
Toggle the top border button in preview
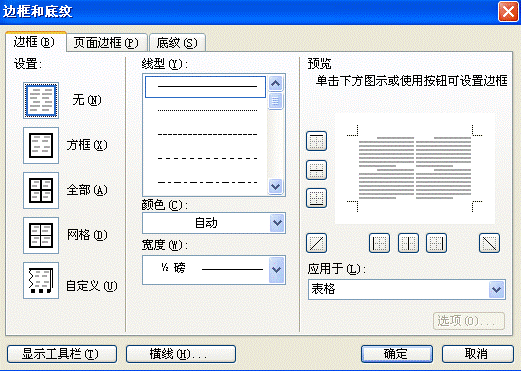click(x=316, y=141)
